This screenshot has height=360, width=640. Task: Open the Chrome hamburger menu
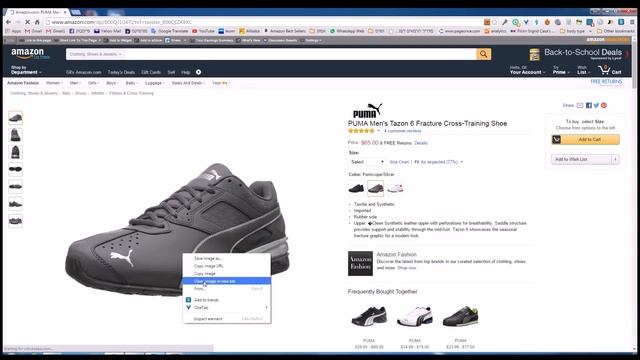[632, 22]
